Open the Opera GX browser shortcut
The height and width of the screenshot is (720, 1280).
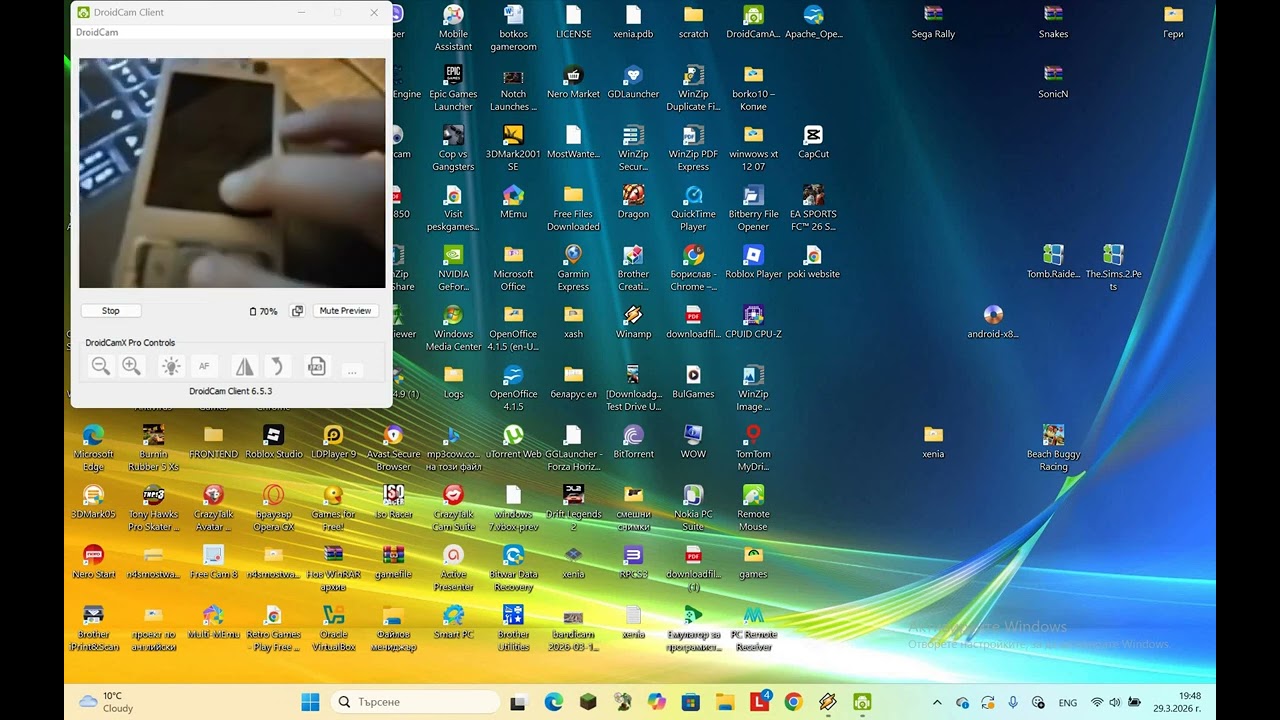tap(273, 508)
